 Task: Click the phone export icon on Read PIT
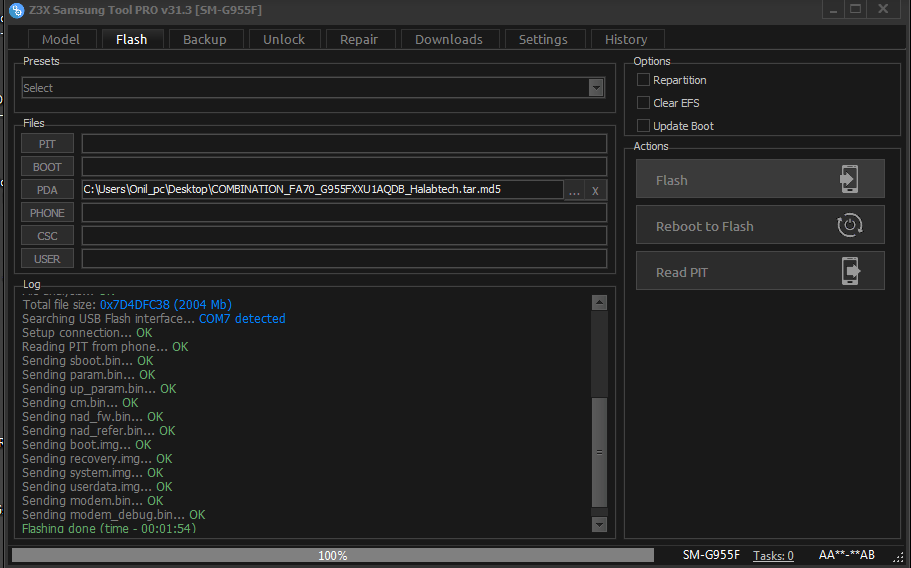coord(851,271)
